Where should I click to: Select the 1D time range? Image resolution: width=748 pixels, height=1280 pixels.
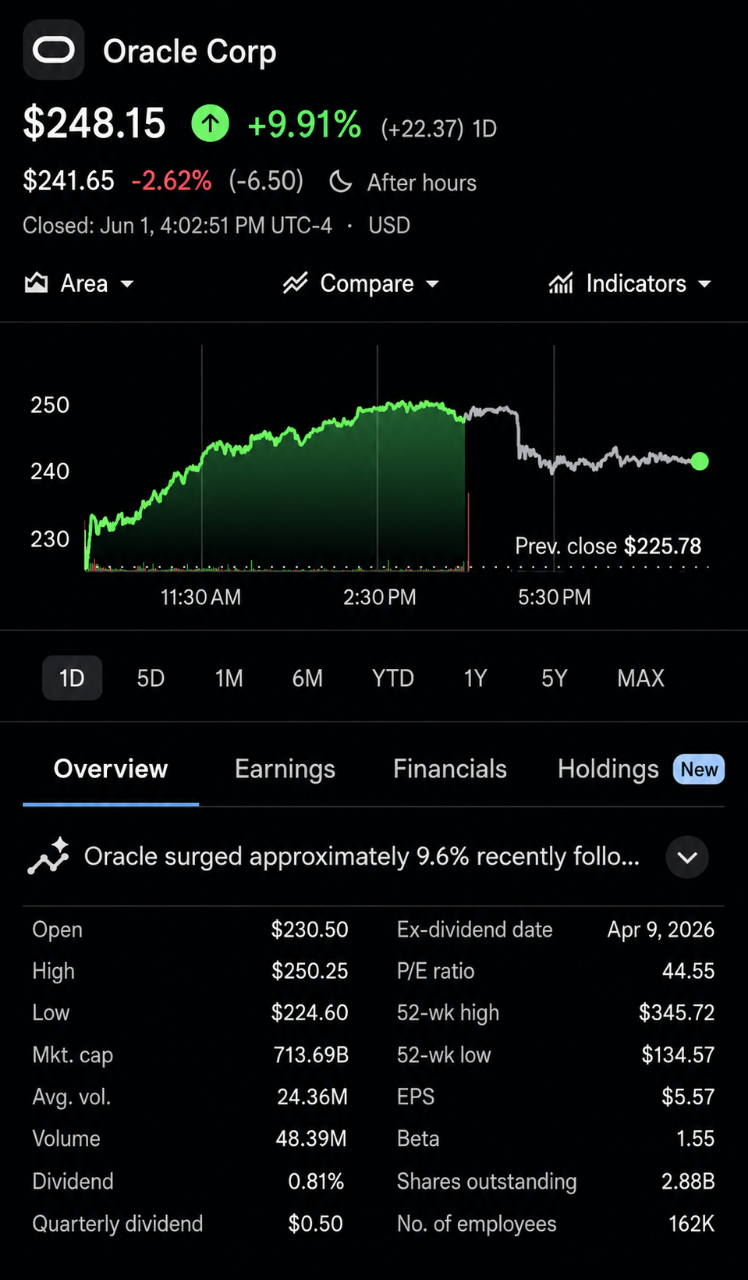point(72,678)
